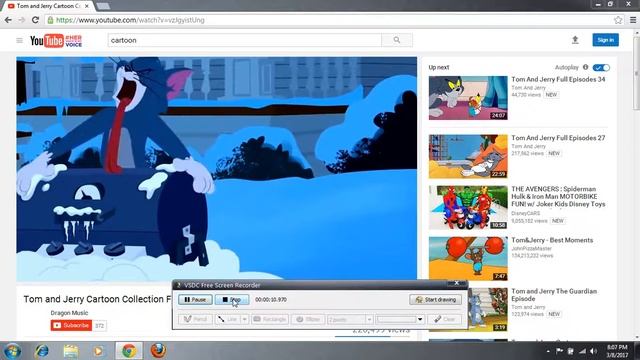
Task: Pause recording in VSDC Screen Recorder
Action: tap(195, 300)
